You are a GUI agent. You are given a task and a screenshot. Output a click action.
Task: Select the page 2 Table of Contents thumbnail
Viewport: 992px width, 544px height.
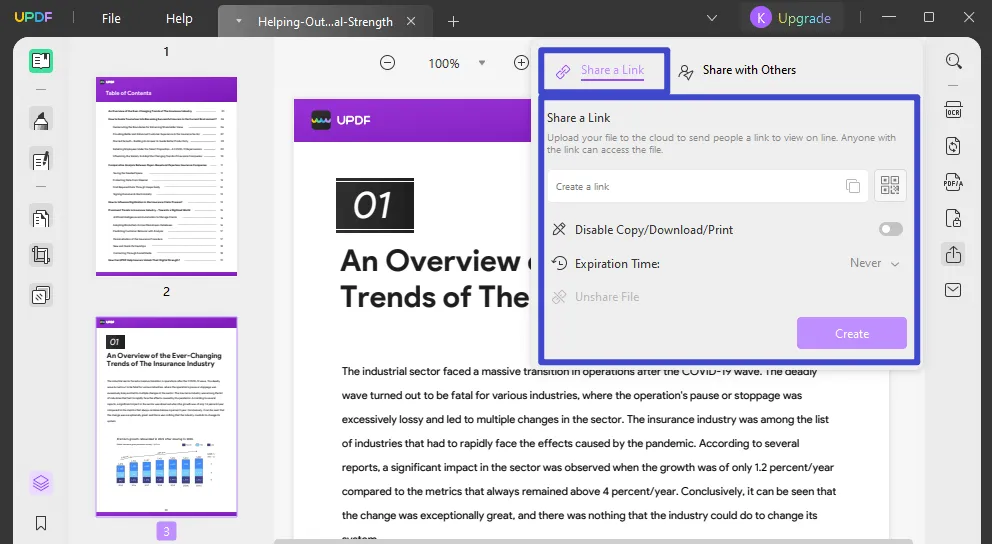[x=166, y=175]
